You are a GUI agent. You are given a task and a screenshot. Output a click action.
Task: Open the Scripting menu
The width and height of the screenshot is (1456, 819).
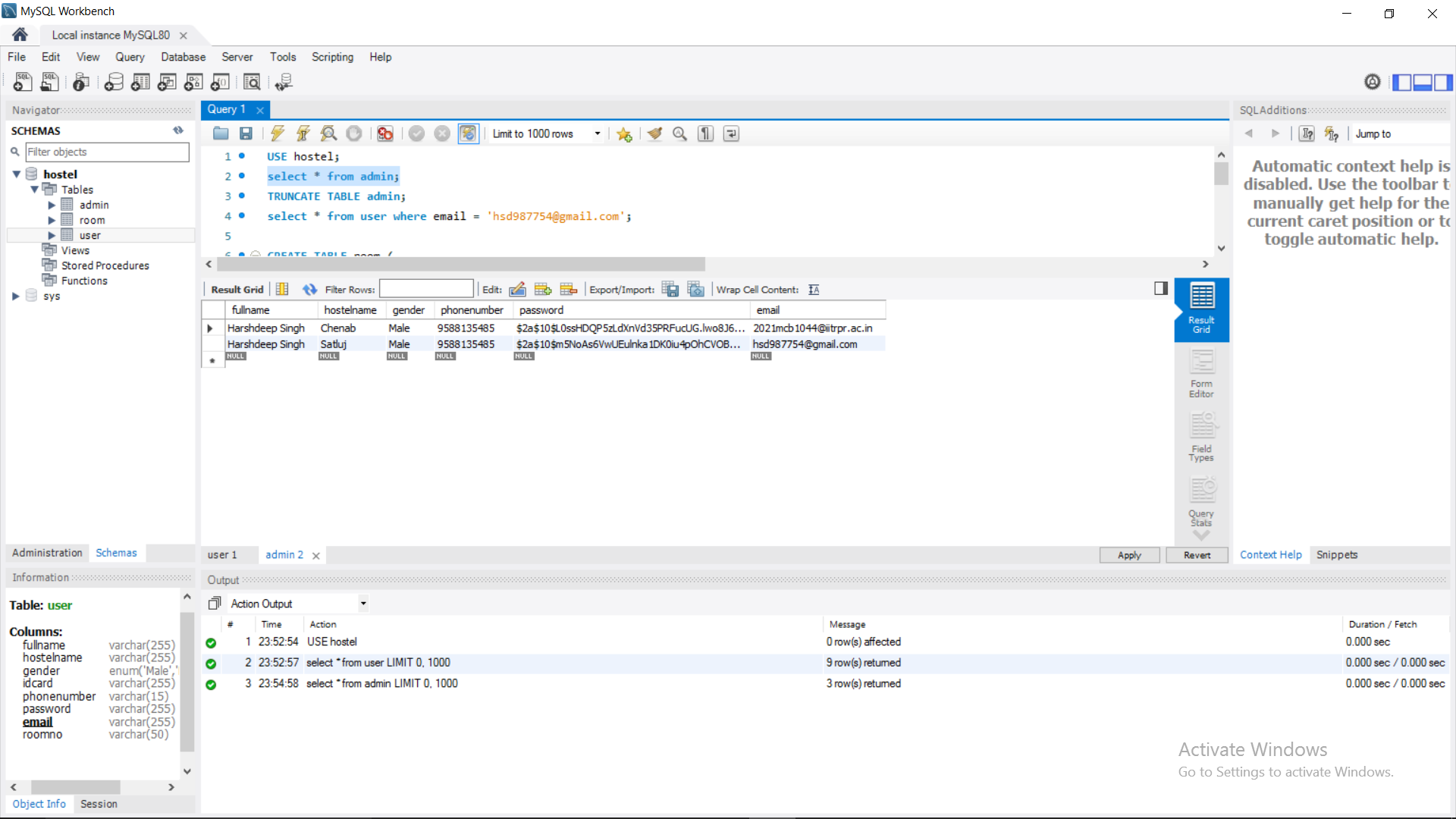332,57
